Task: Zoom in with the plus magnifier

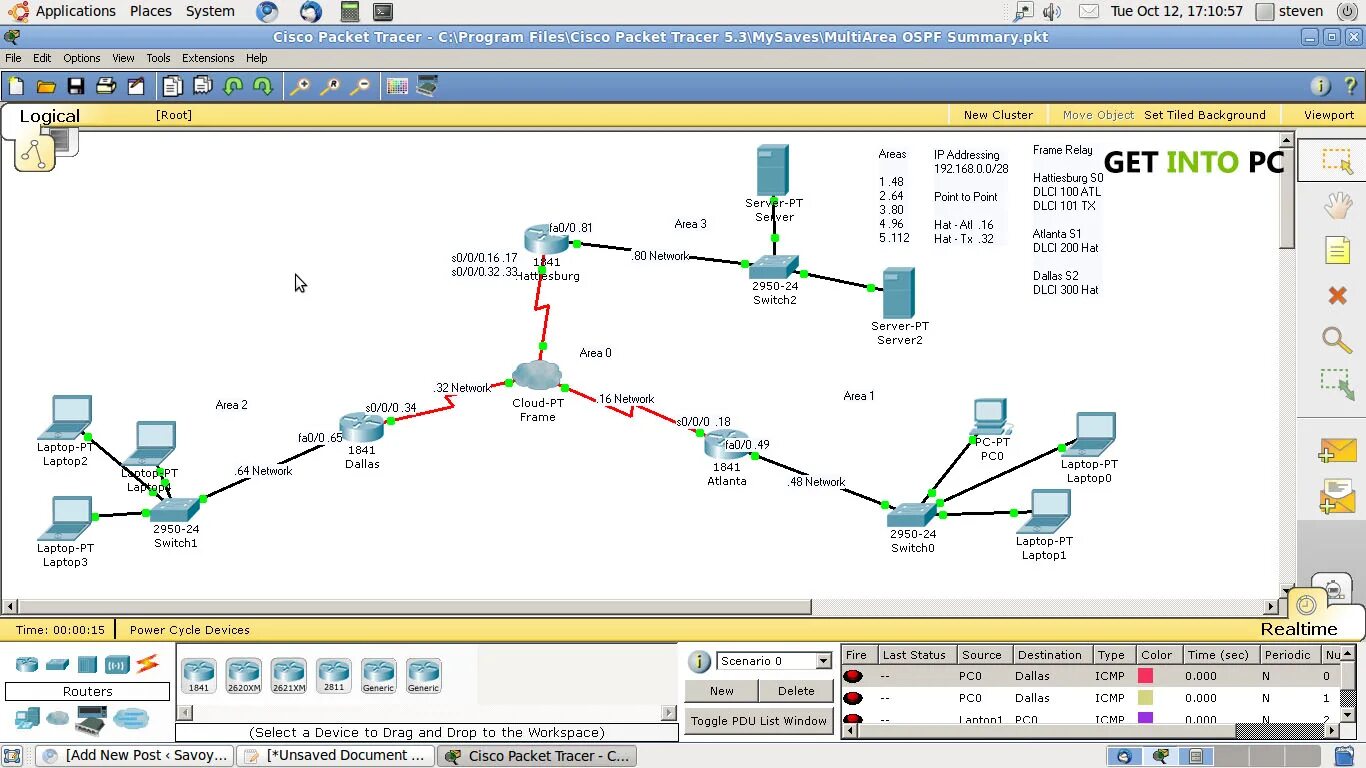Action: pyautogui.click(x=300, y=86)
